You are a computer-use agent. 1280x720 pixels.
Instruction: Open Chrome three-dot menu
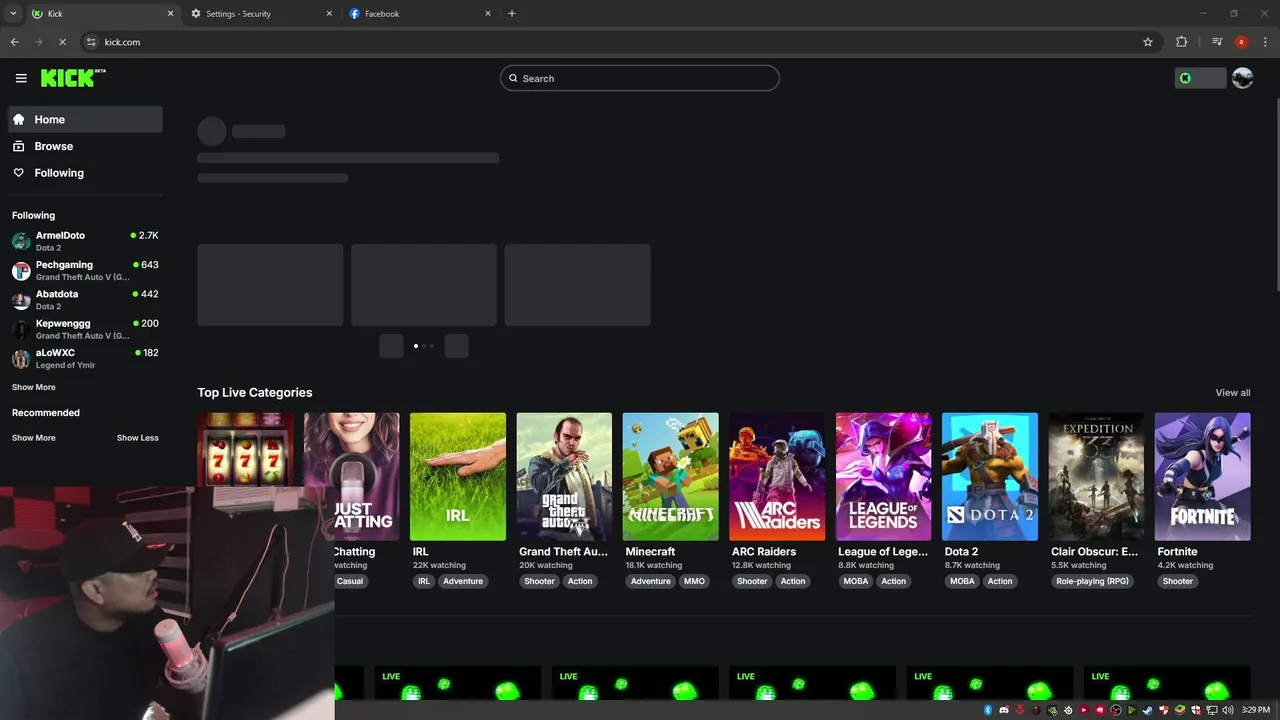[1265, 42]
